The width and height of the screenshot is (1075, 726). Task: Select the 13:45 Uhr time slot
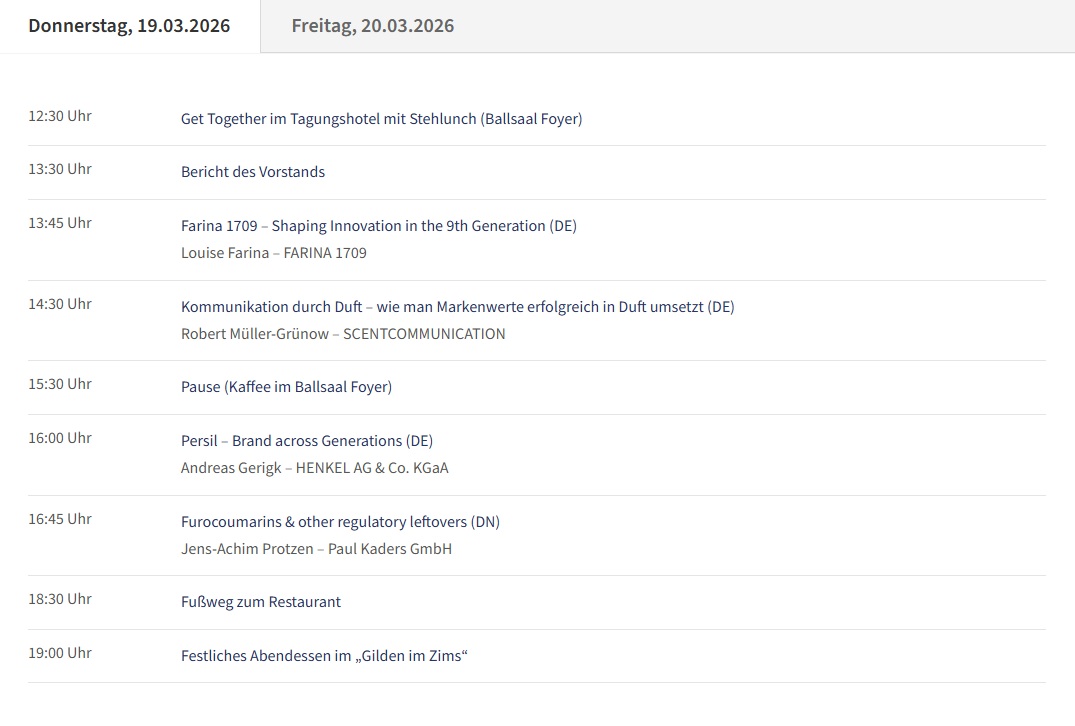tap(60, 223)
